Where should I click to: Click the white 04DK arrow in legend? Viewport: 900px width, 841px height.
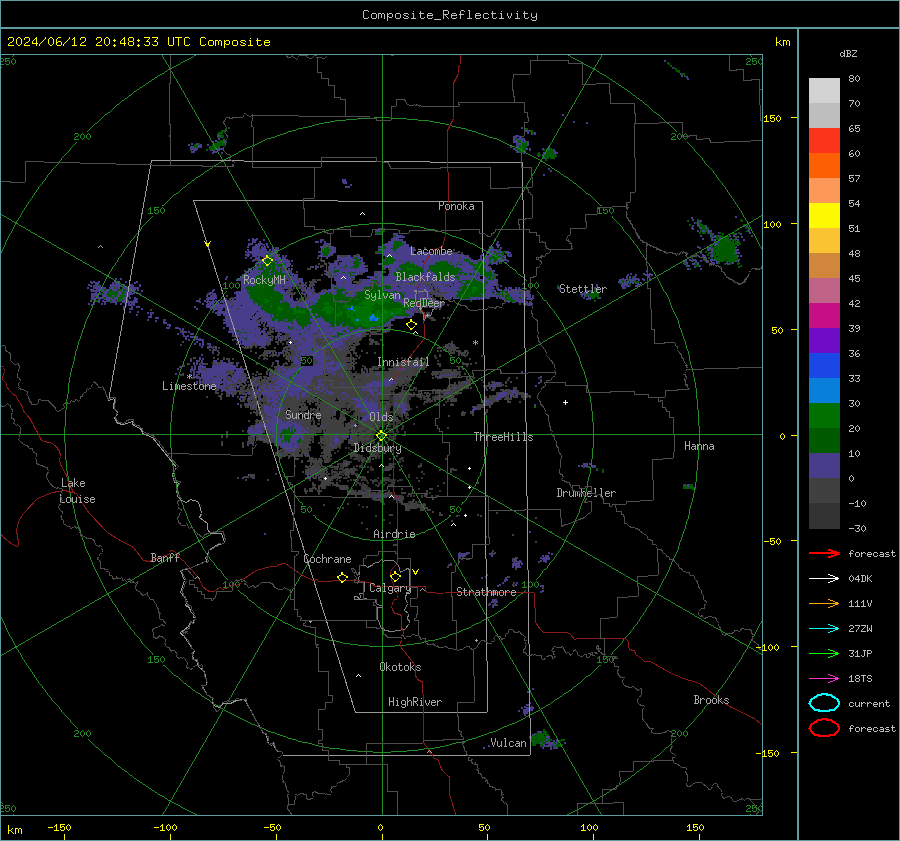tap(824, 578)
